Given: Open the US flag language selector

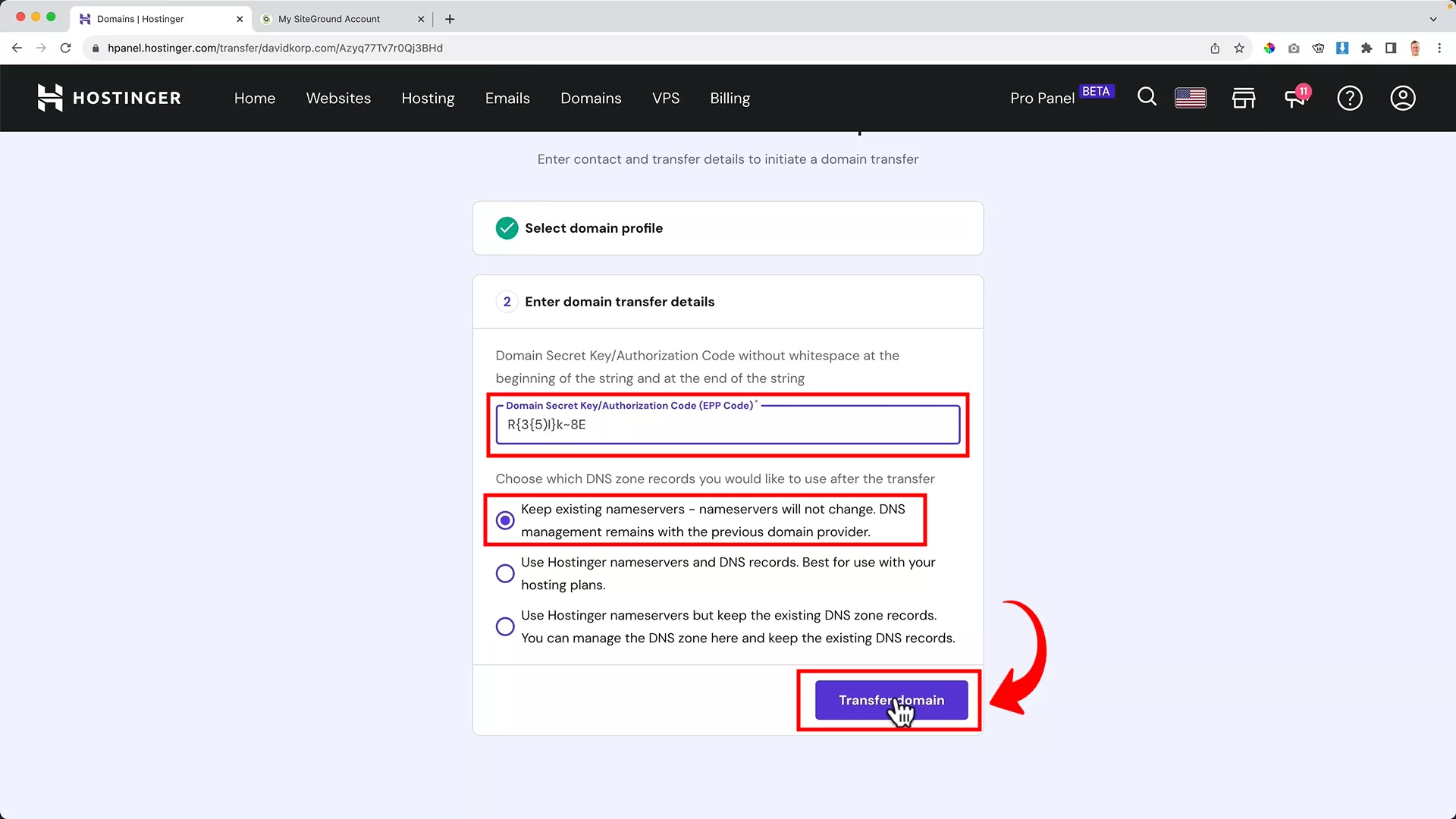Looking at the screenshot, I should tap(1191, 98).
